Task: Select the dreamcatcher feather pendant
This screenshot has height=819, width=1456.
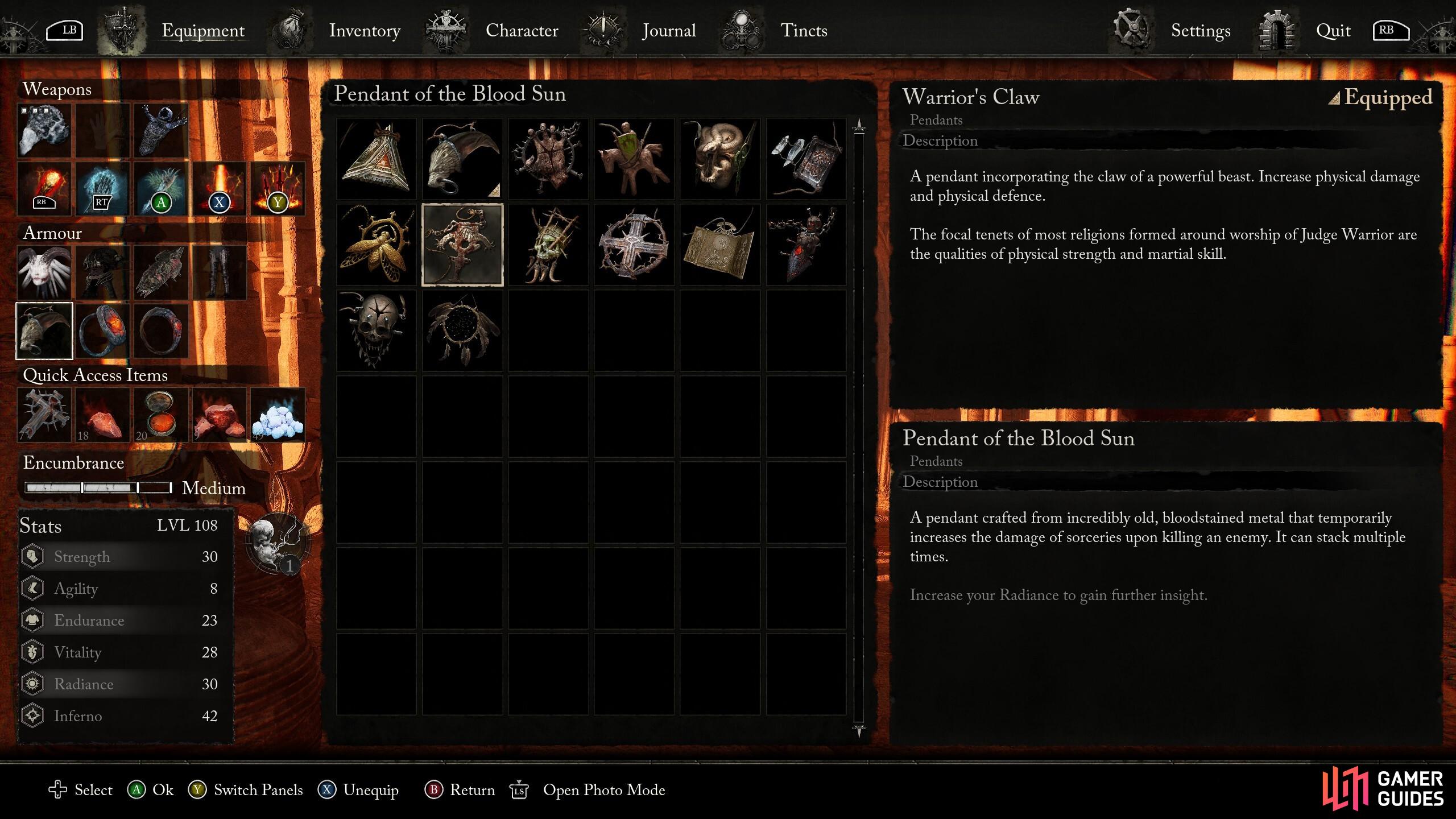Action: tap(462, 331)
